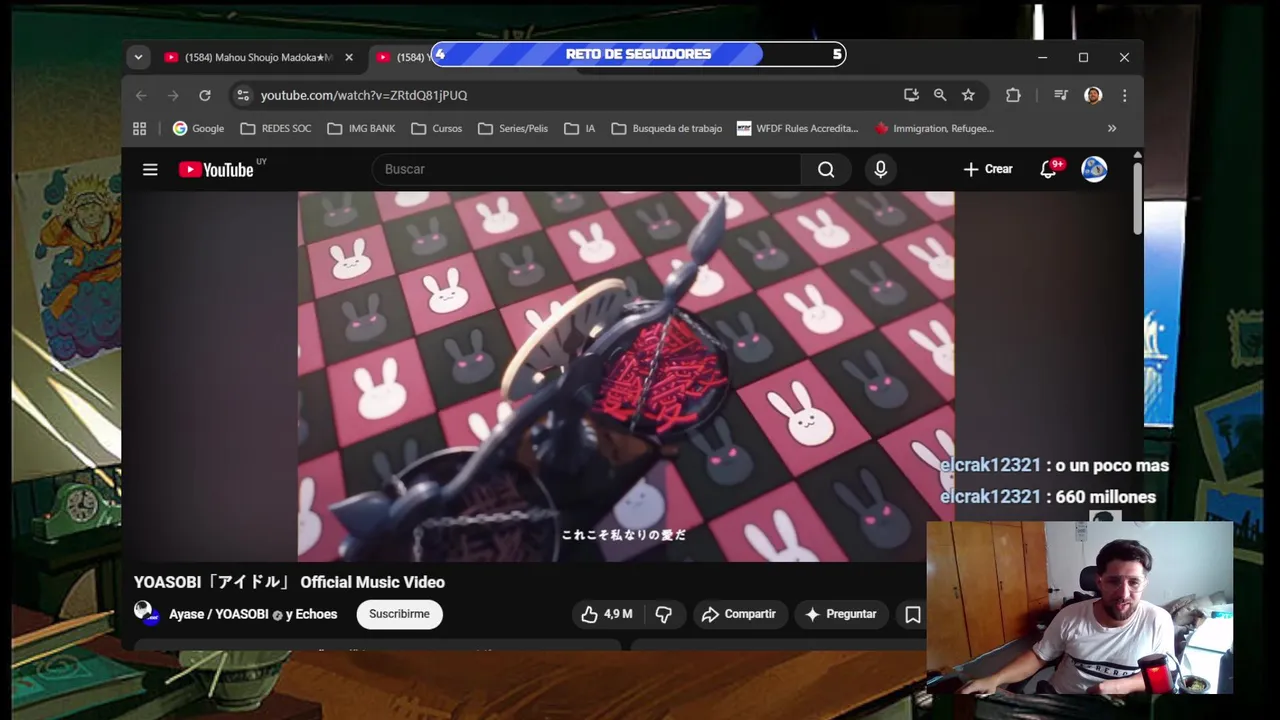
Task: Go forward to the next page
Action: [x=173, y=95]
